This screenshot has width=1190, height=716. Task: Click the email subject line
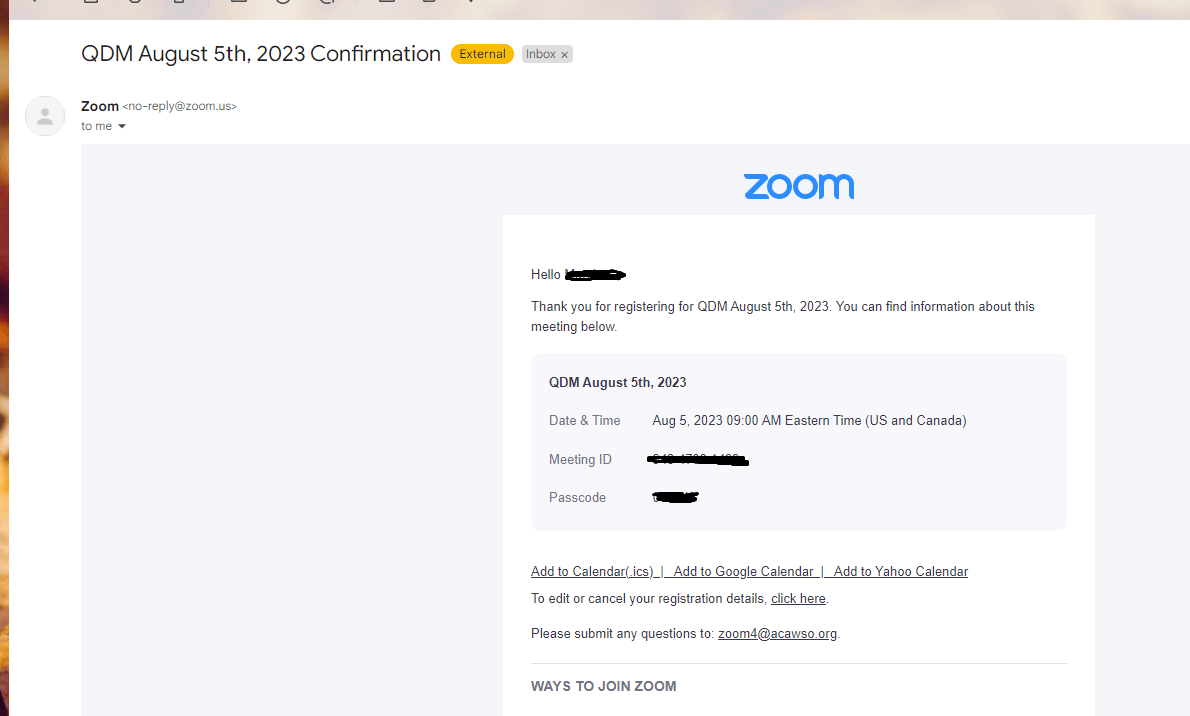[x=261, y=54]
